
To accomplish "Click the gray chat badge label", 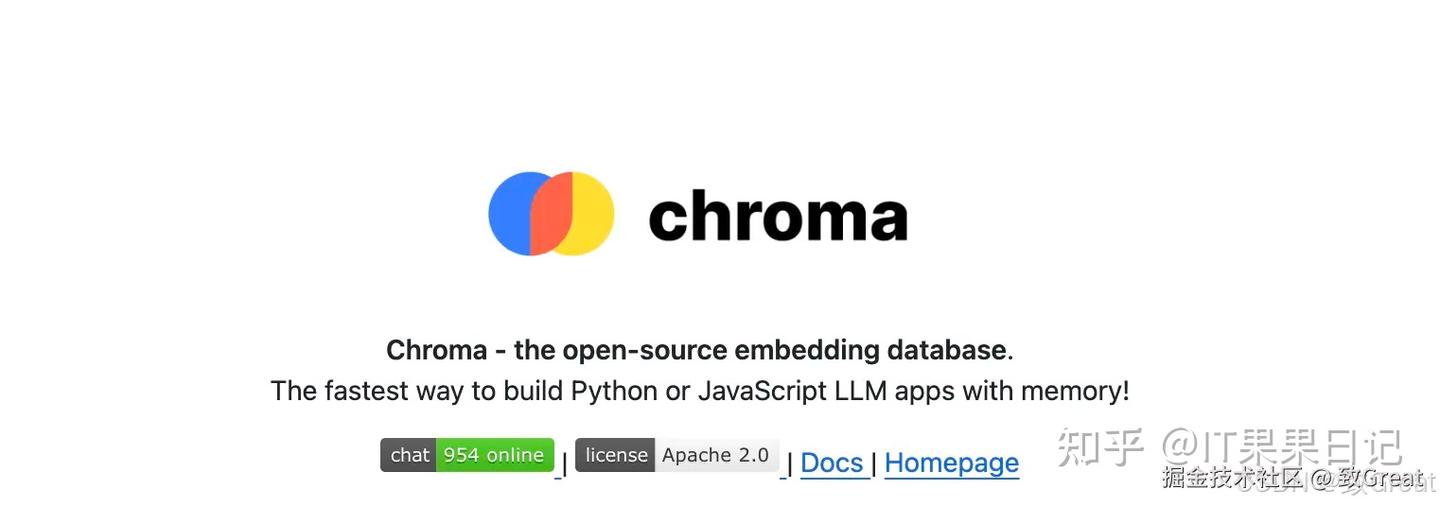I will coord(409,455).
